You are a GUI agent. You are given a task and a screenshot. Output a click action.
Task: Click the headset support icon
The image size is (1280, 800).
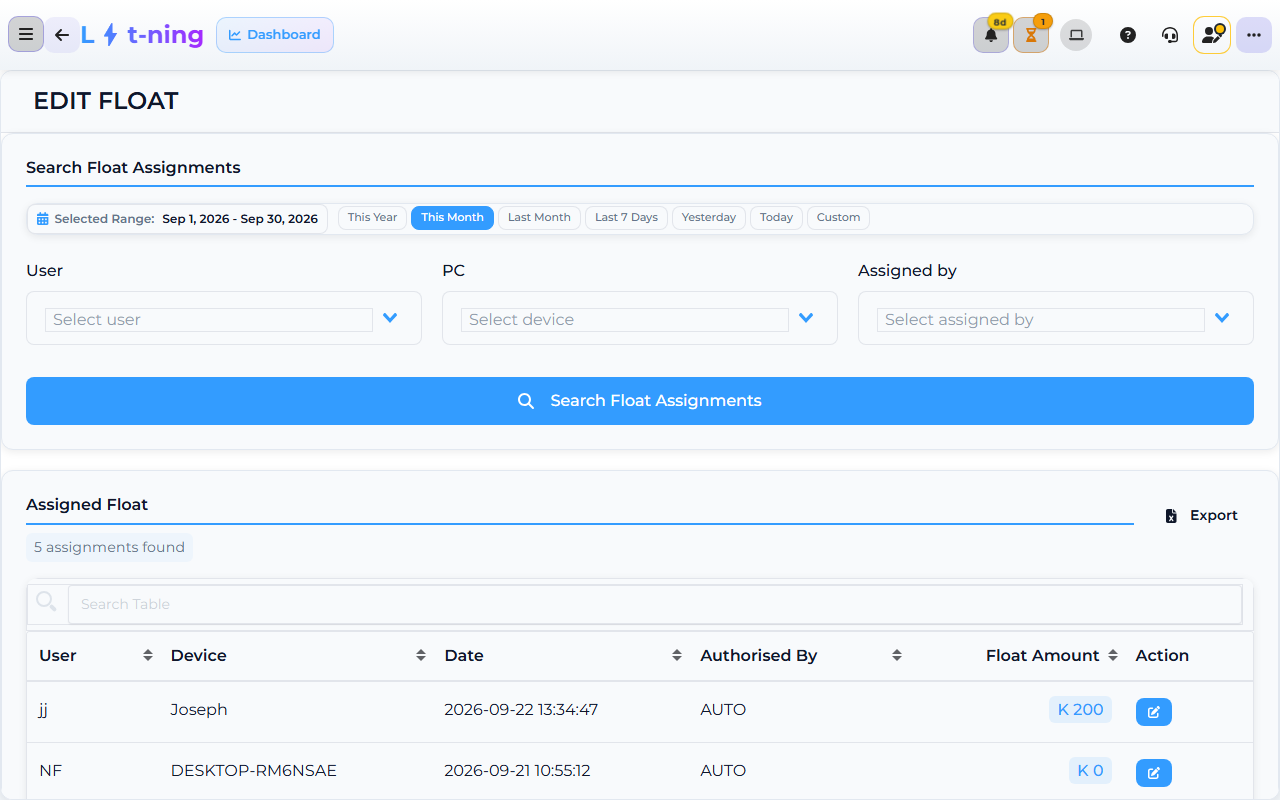[x=1170, y=35]
